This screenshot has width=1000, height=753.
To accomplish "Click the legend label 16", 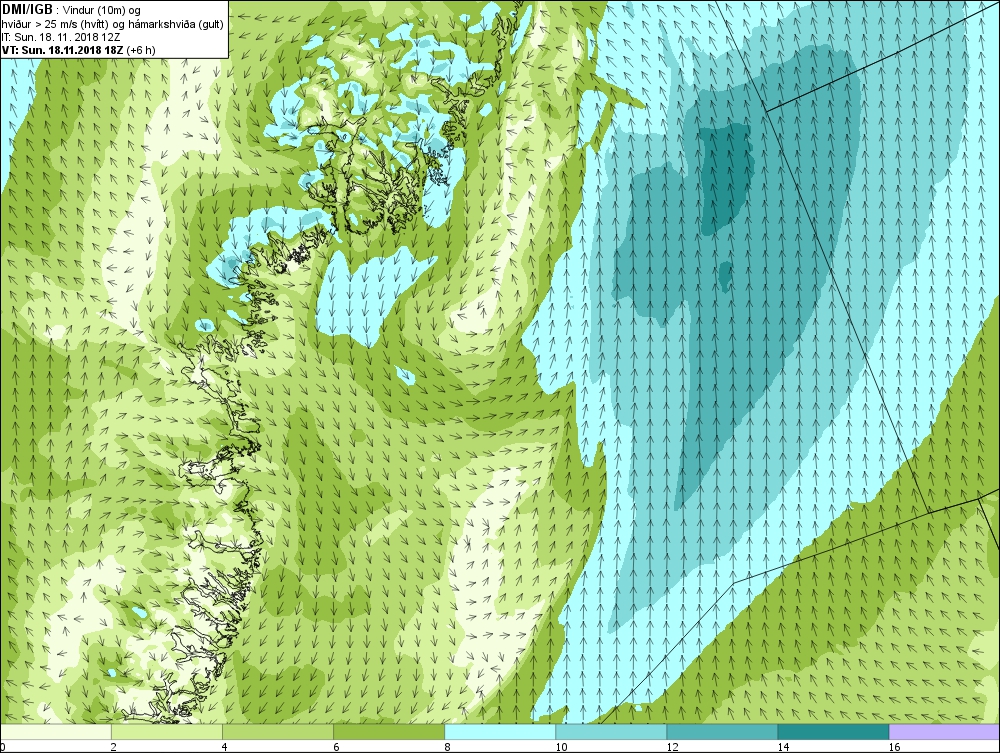I will tap(894, 747).
